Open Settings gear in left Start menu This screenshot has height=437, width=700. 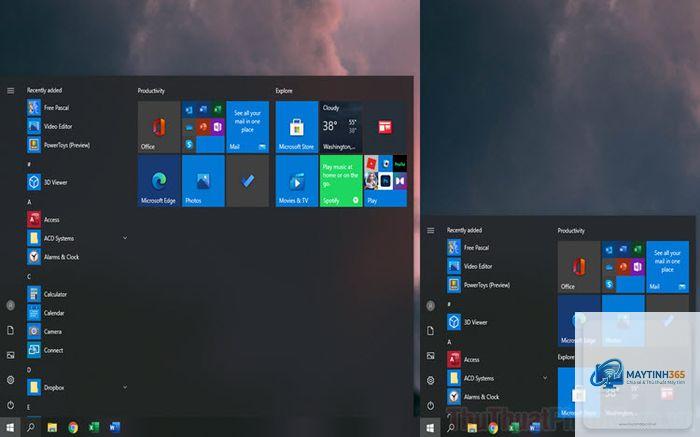[x=11, y=380]
